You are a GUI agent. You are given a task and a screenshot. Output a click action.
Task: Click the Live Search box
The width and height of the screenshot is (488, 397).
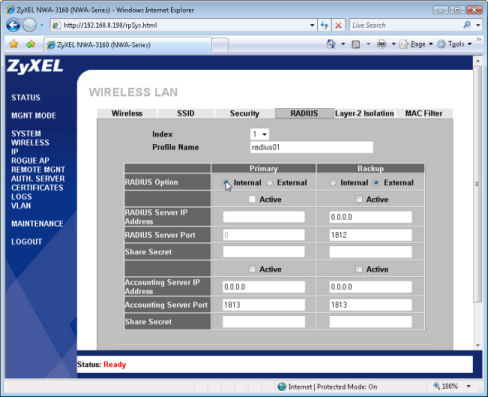tap(406, 25)
